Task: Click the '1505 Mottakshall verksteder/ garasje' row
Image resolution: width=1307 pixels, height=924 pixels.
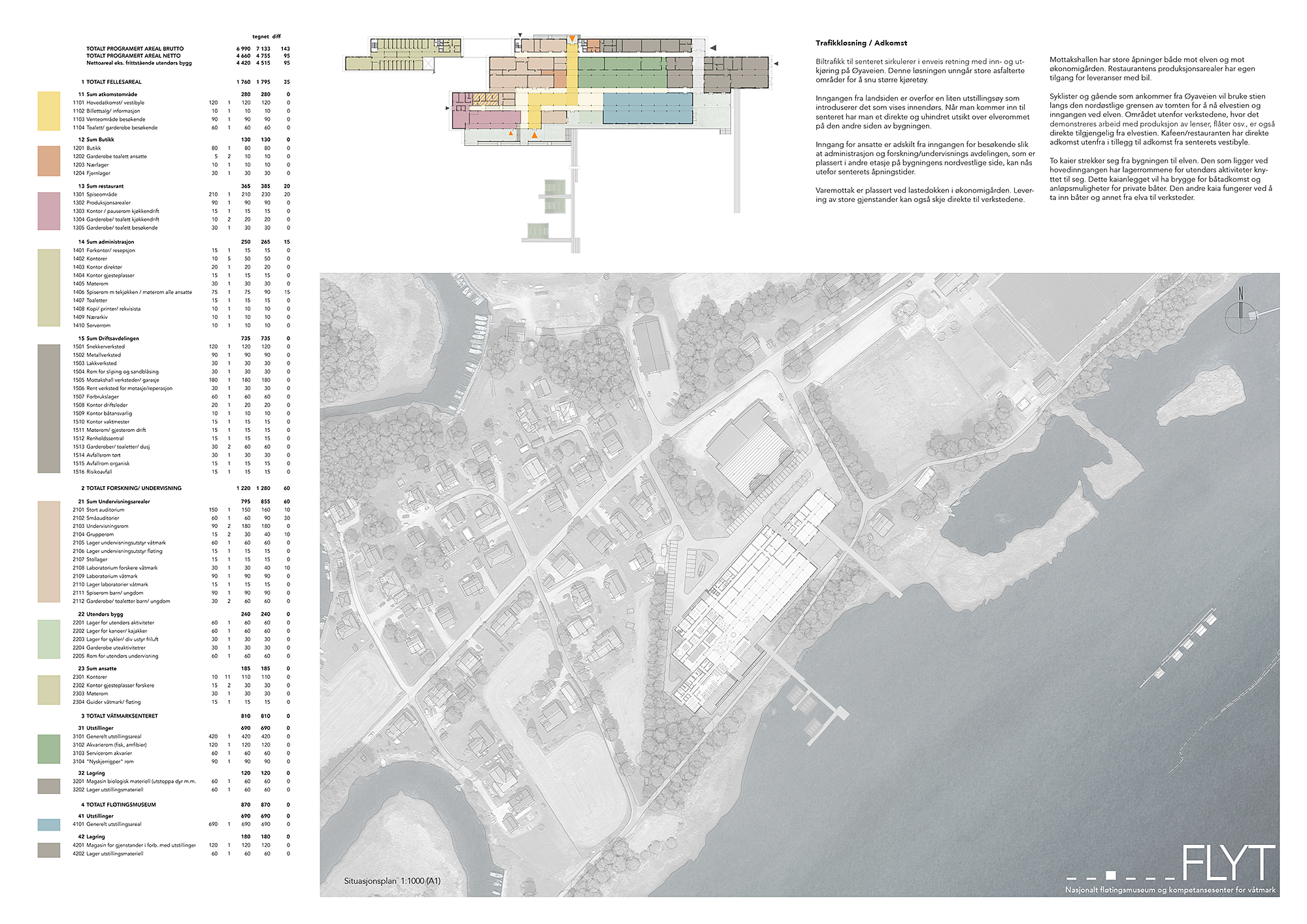Action: coord(181,380)
